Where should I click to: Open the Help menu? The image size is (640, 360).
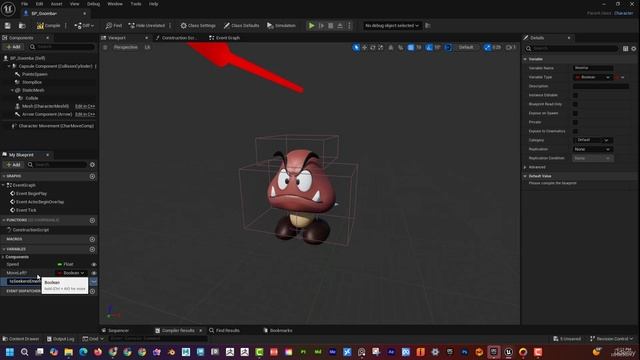point(153,4)
